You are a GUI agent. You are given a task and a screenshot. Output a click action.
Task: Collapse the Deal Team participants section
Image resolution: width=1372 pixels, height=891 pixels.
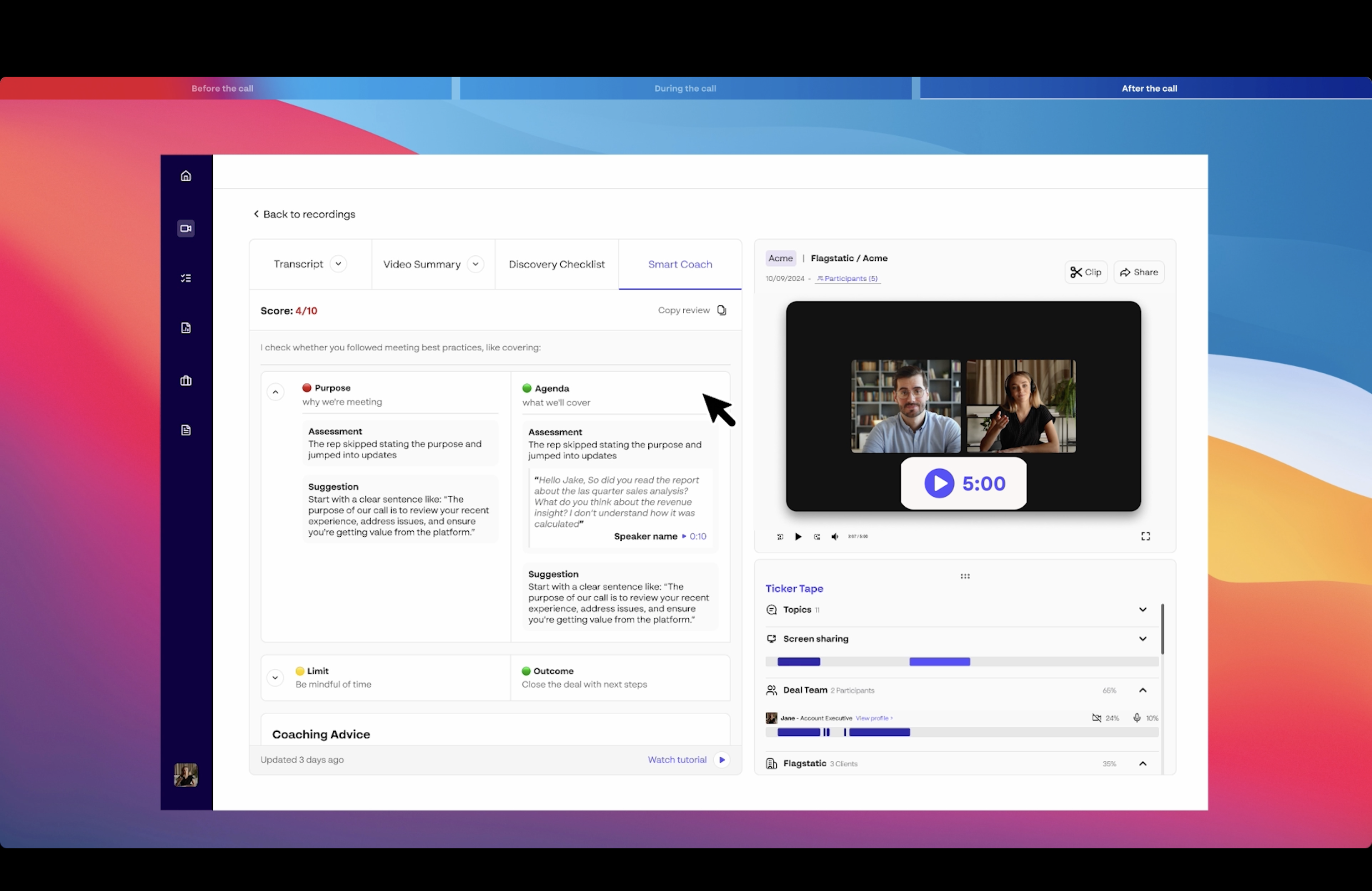click(1143, 690)
